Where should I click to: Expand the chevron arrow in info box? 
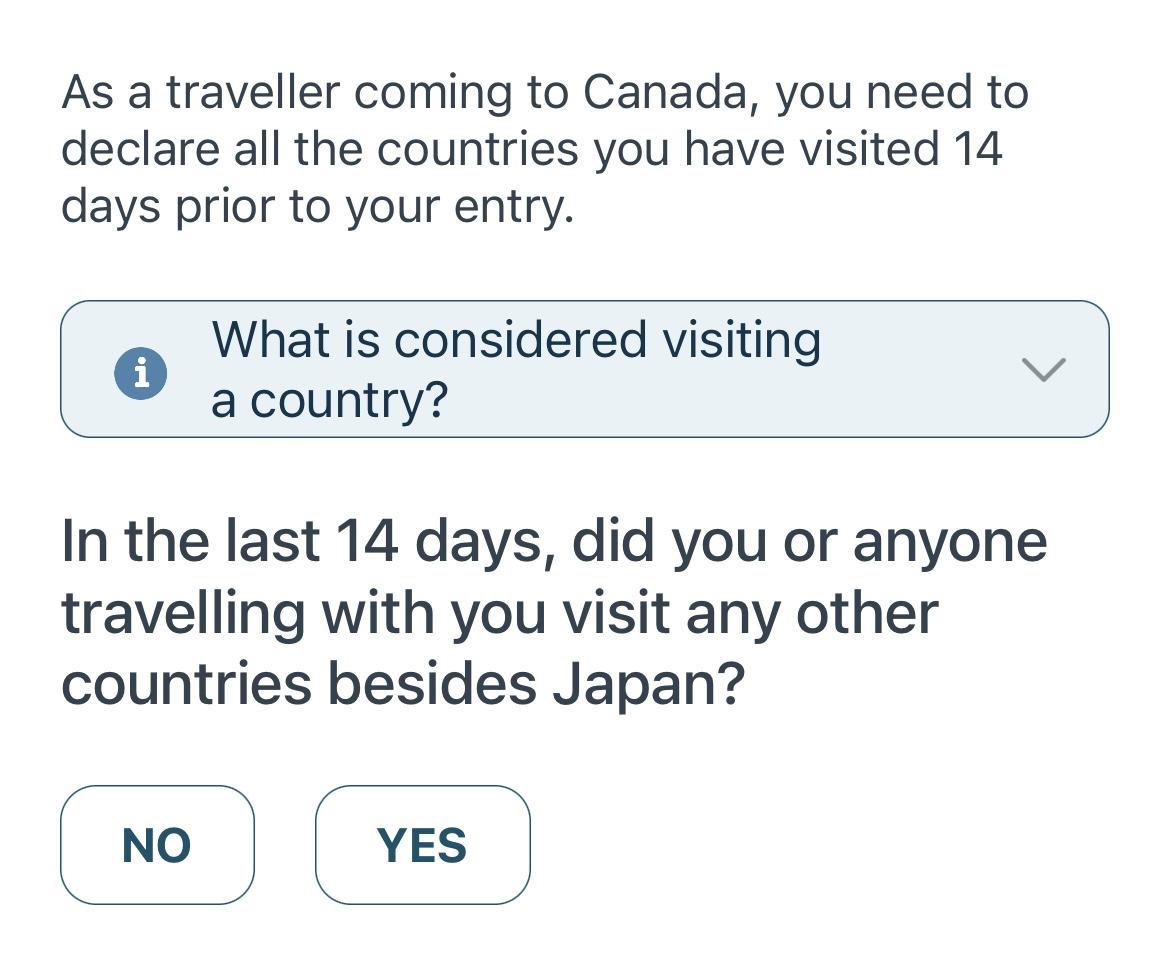pos(1043,369)
